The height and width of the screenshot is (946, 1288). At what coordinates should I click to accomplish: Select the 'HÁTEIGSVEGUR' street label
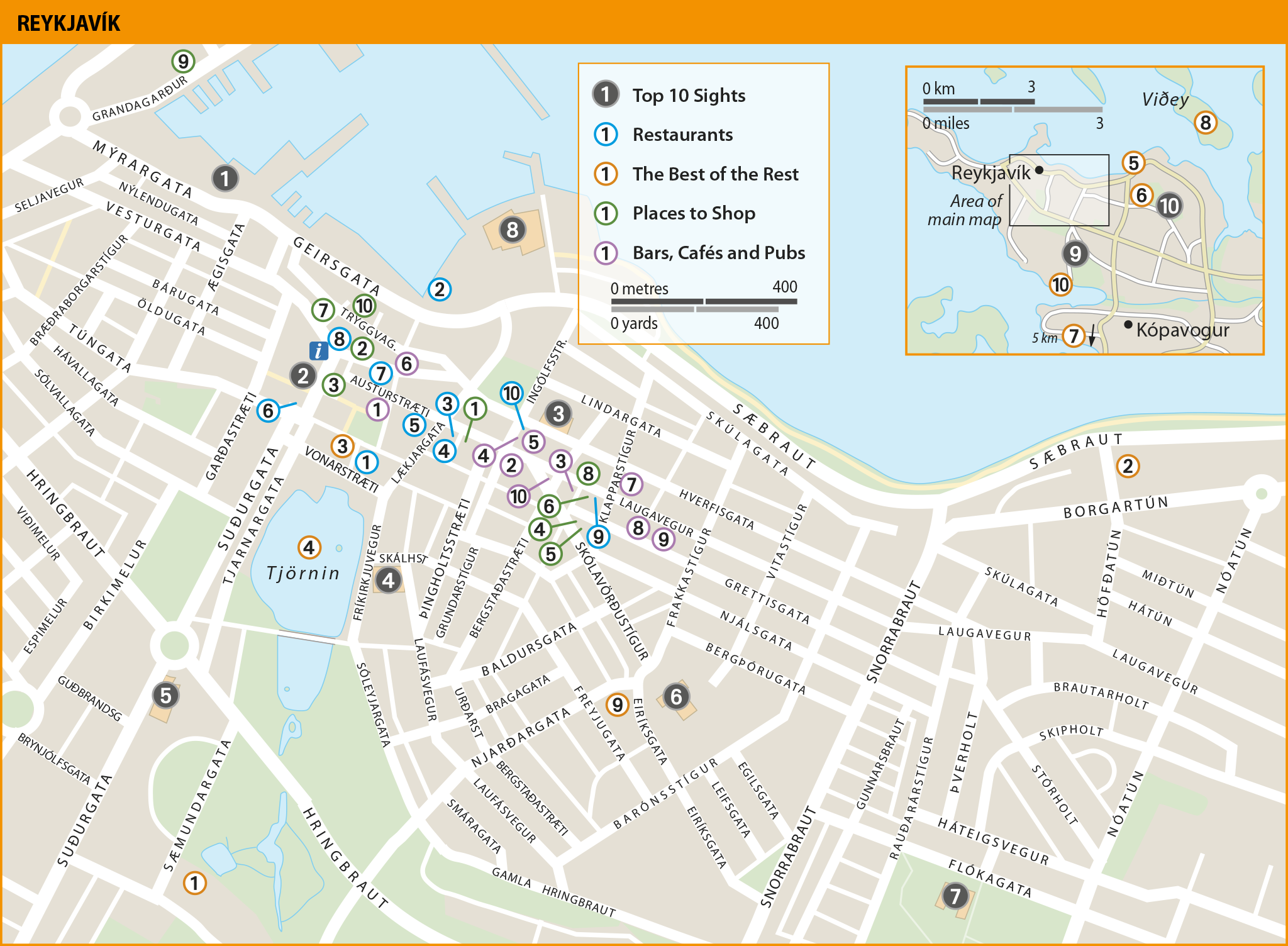pos(994,841)
